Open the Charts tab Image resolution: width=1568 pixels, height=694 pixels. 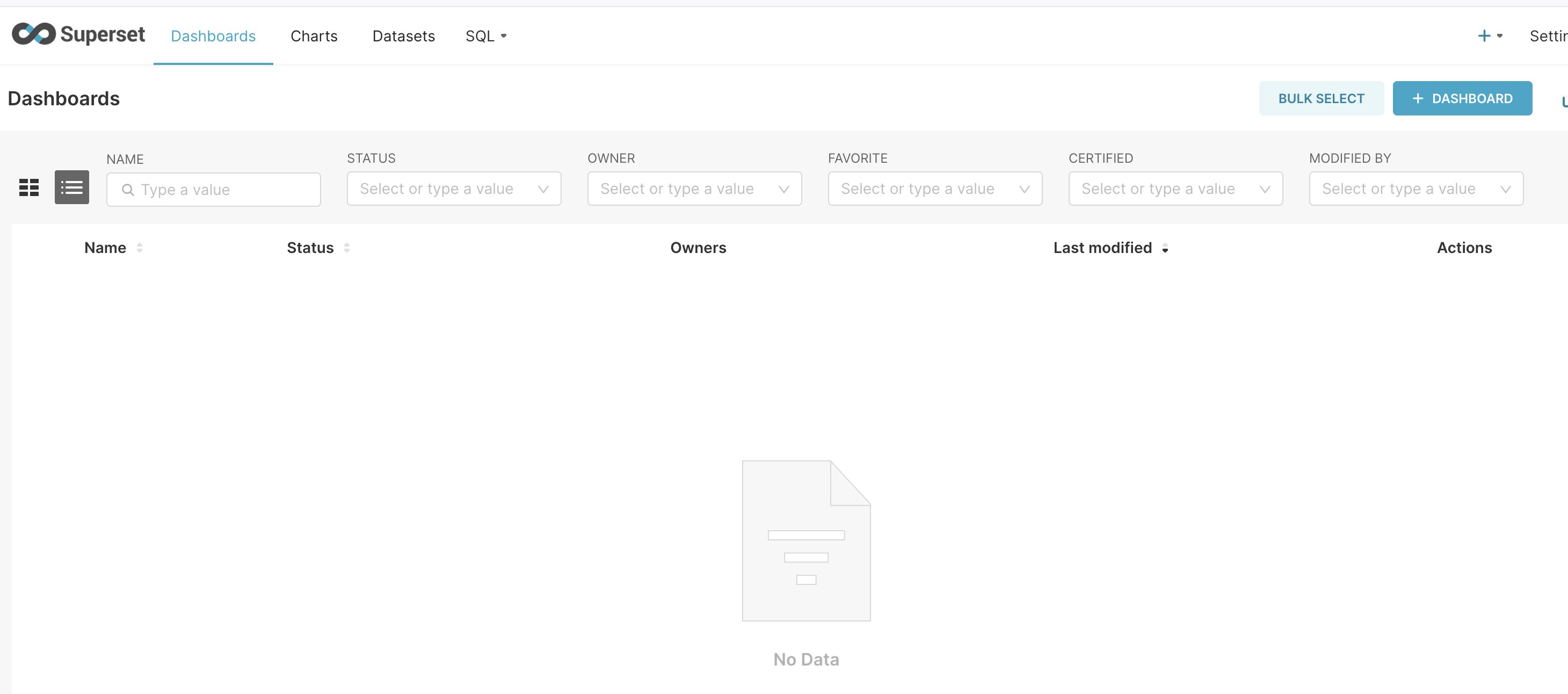coord(314,36)
